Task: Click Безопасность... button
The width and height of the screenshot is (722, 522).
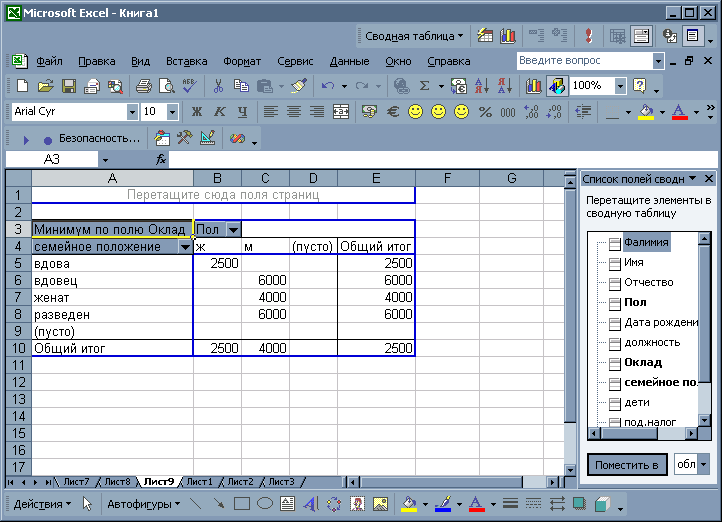Action: [x=99, y=138]
